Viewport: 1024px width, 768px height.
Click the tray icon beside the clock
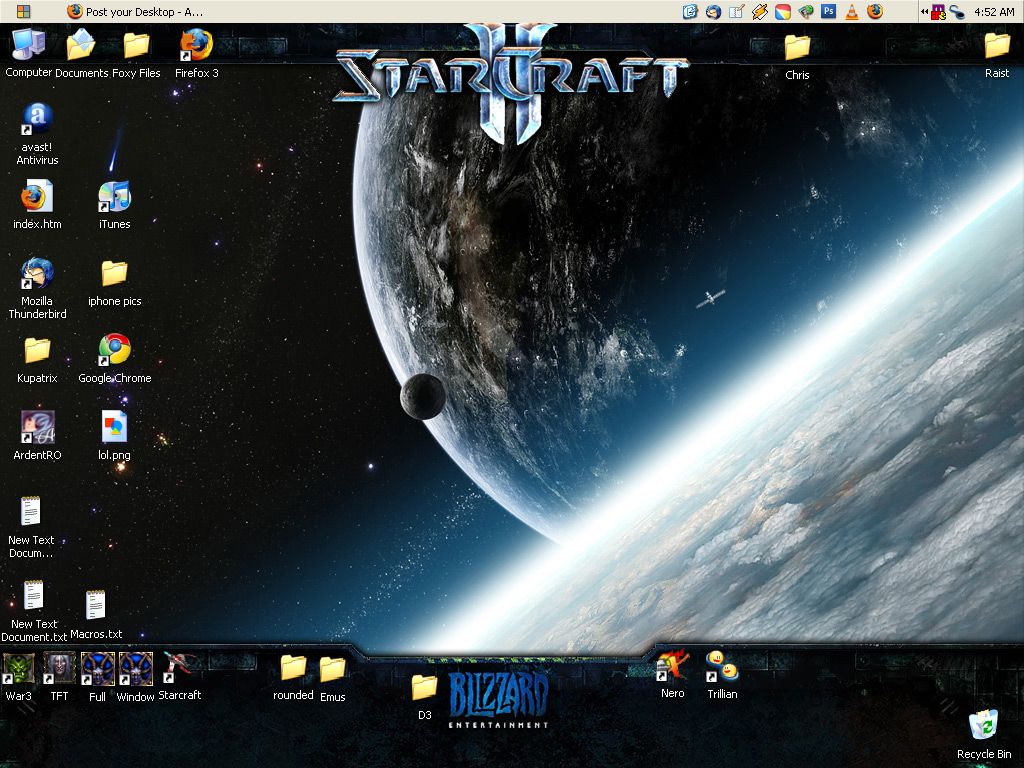point(957,12)
